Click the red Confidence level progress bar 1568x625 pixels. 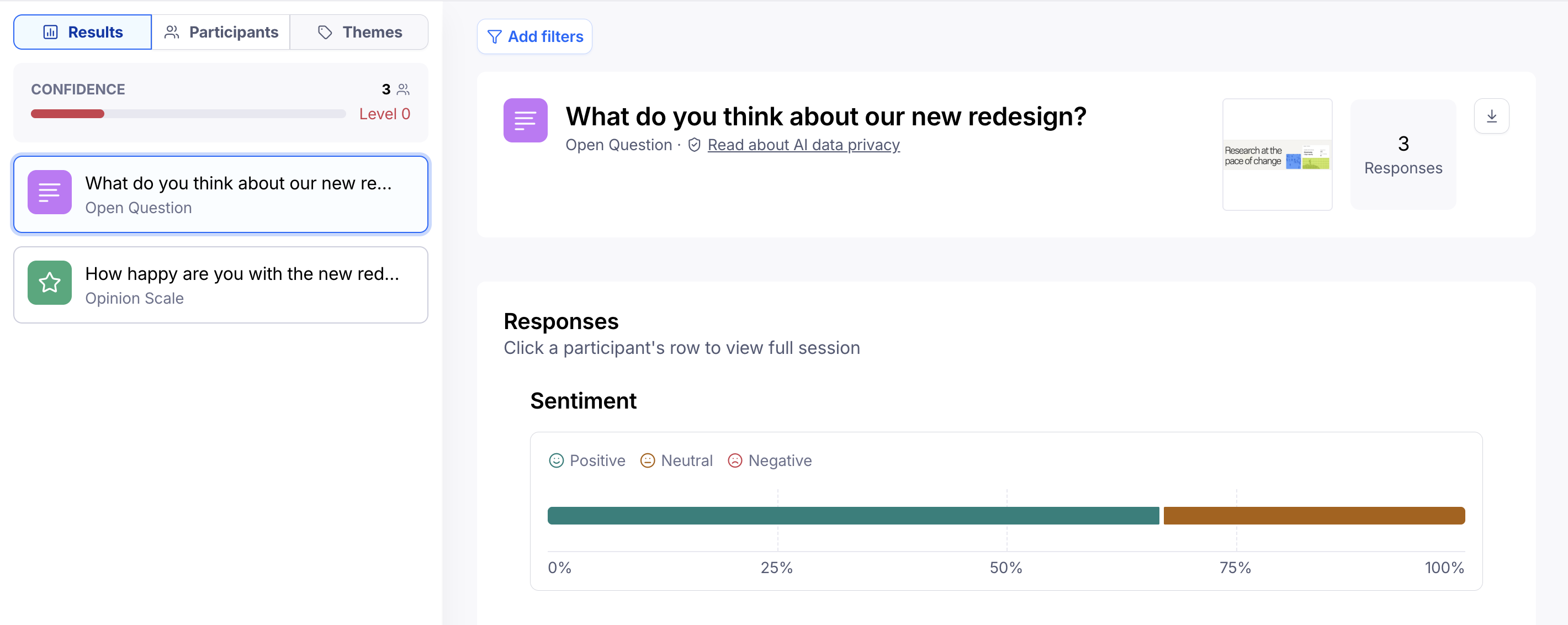pos(67,114)
